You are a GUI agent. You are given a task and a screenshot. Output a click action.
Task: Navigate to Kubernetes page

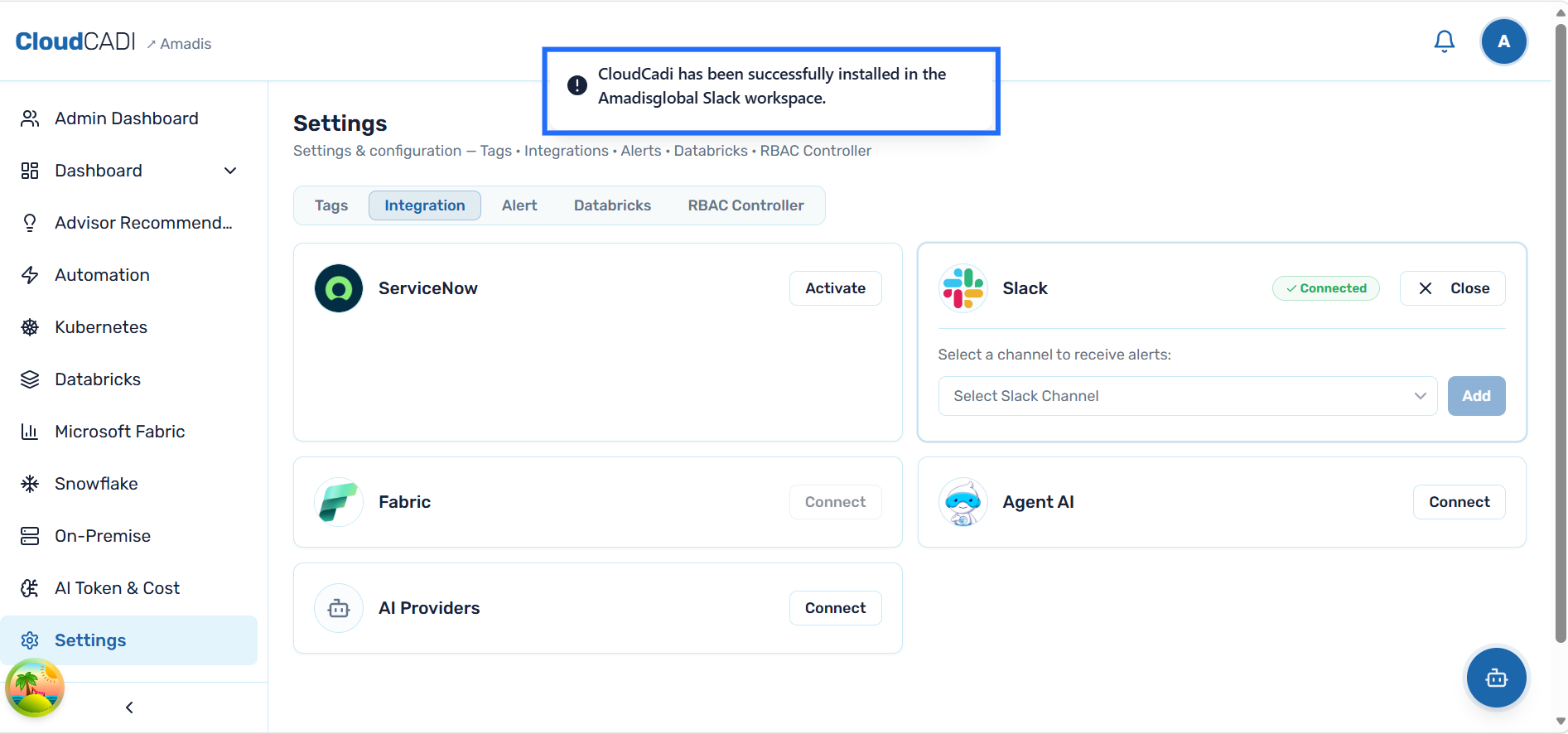click(x=129, y=327)
